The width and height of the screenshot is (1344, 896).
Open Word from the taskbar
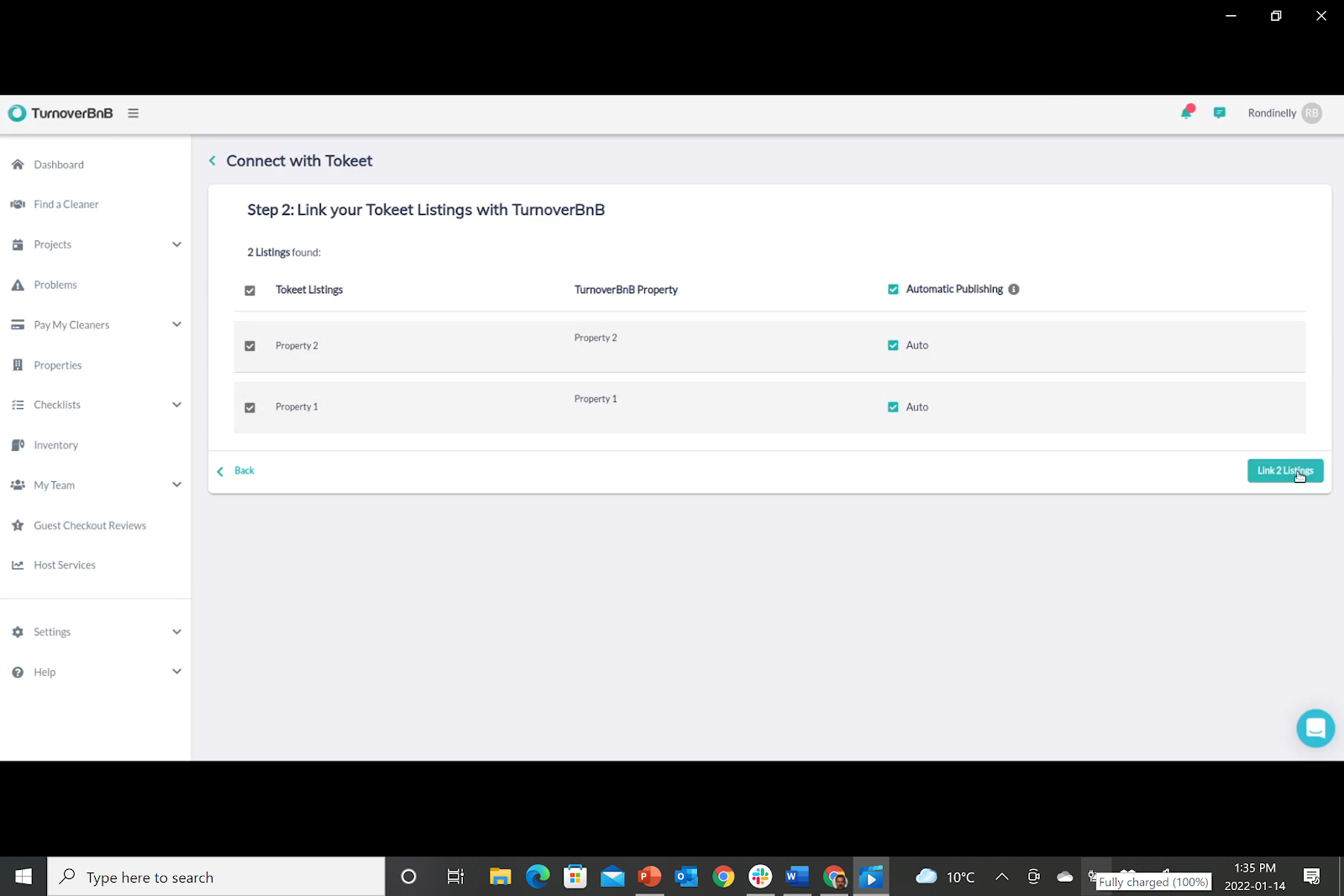coord(797,877)
